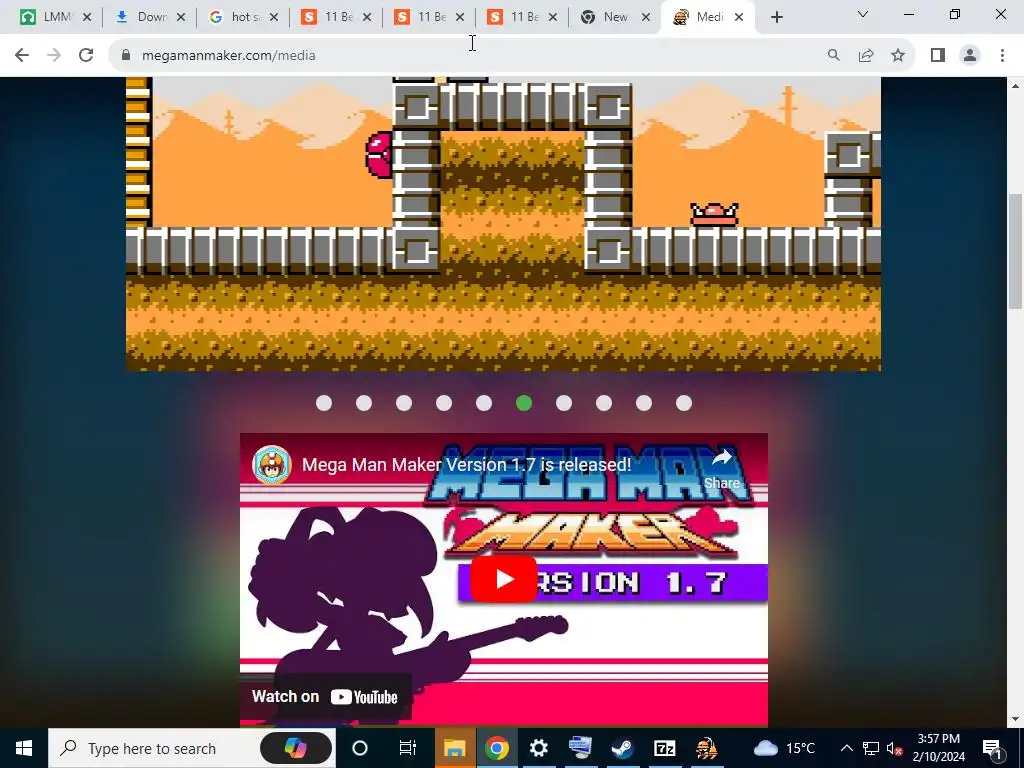The width and height of the screenshot is (1024, 768).
Task: Expand the tab search chevron
Action: point(863,14)
